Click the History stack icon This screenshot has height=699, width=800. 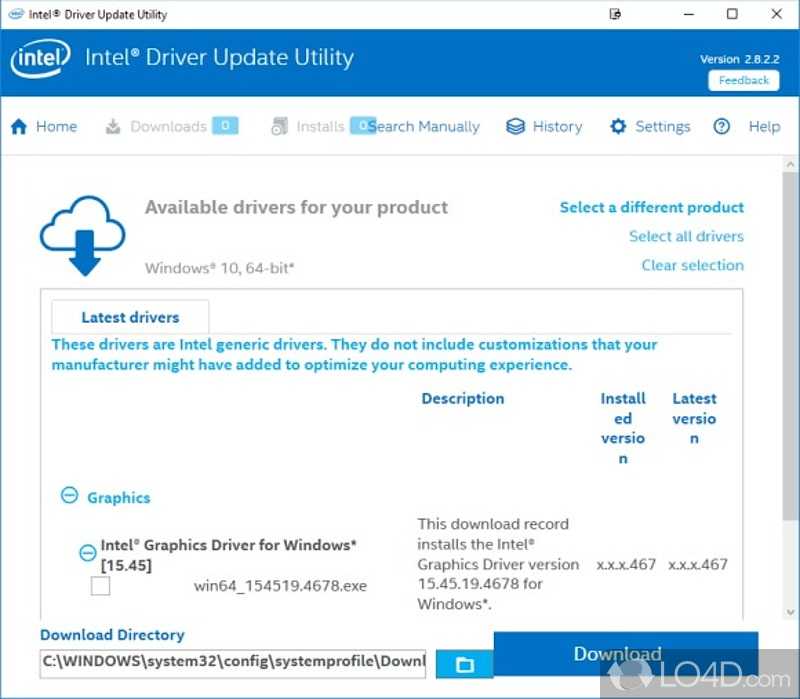tap(515, 127)
